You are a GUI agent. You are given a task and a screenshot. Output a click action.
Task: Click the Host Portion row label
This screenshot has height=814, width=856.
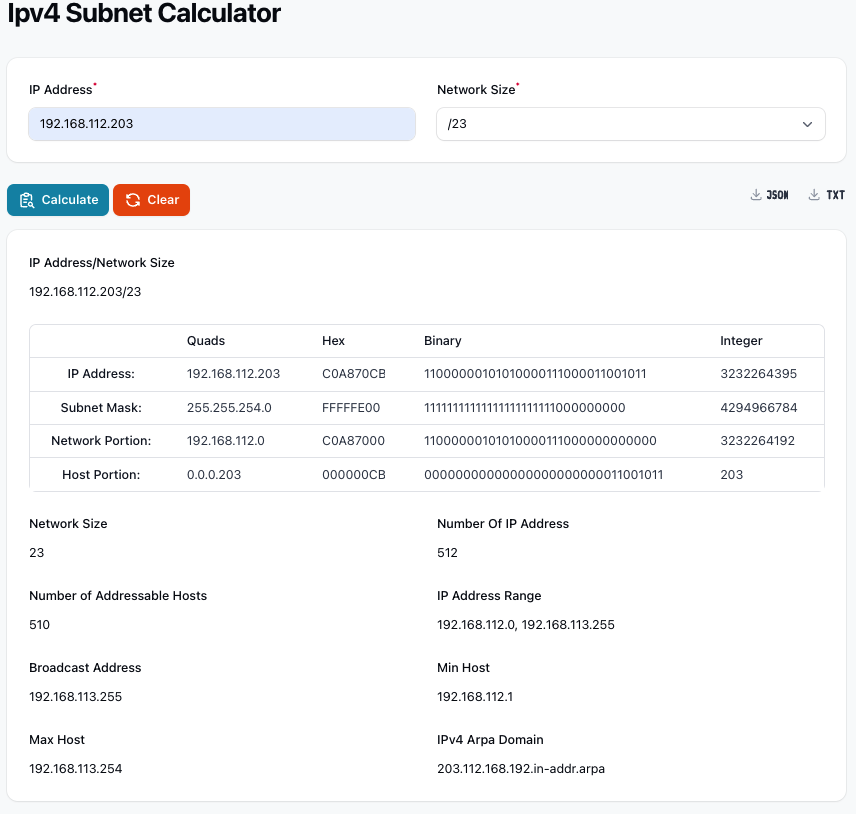(101, 475)
